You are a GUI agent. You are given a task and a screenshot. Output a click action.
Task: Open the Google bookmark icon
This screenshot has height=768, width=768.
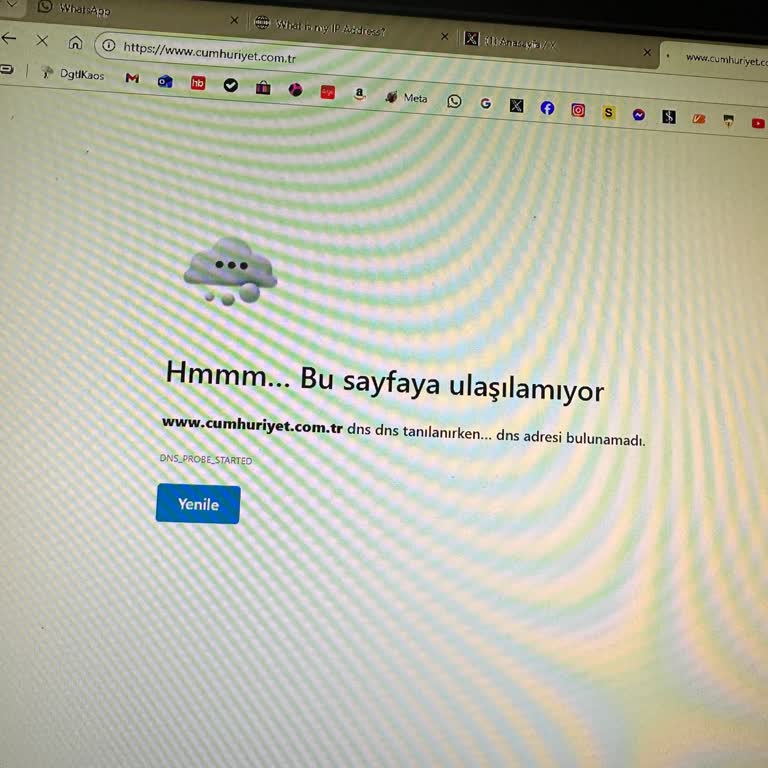pos(485,103)
